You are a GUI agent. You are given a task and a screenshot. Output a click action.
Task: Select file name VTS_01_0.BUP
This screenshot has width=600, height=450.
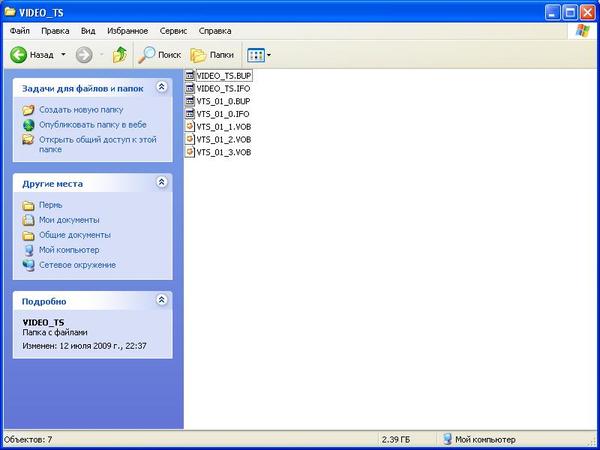tap(223, 101)
